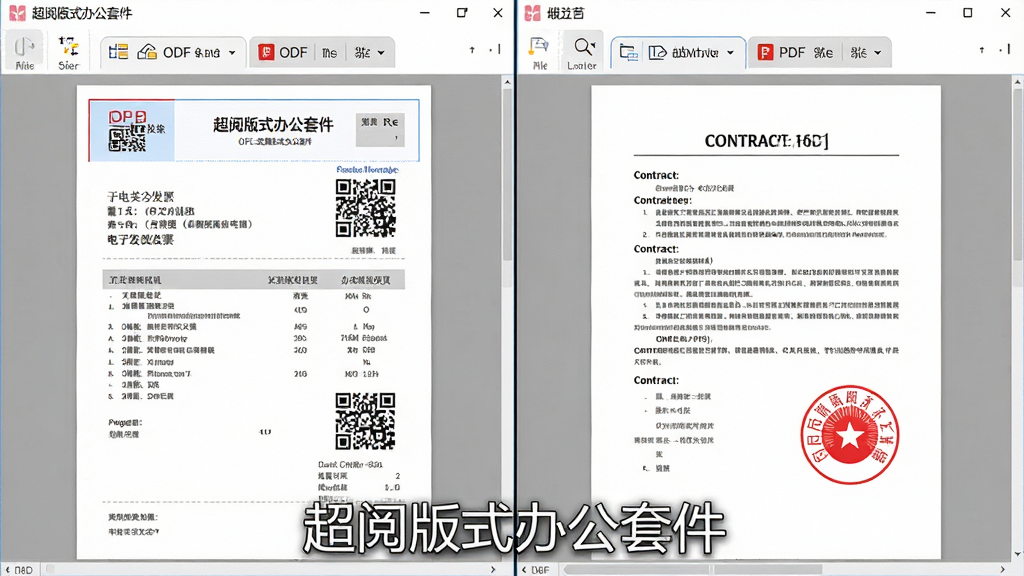Click the '0BD' status label in the invoice window

(x=24, y=569)
